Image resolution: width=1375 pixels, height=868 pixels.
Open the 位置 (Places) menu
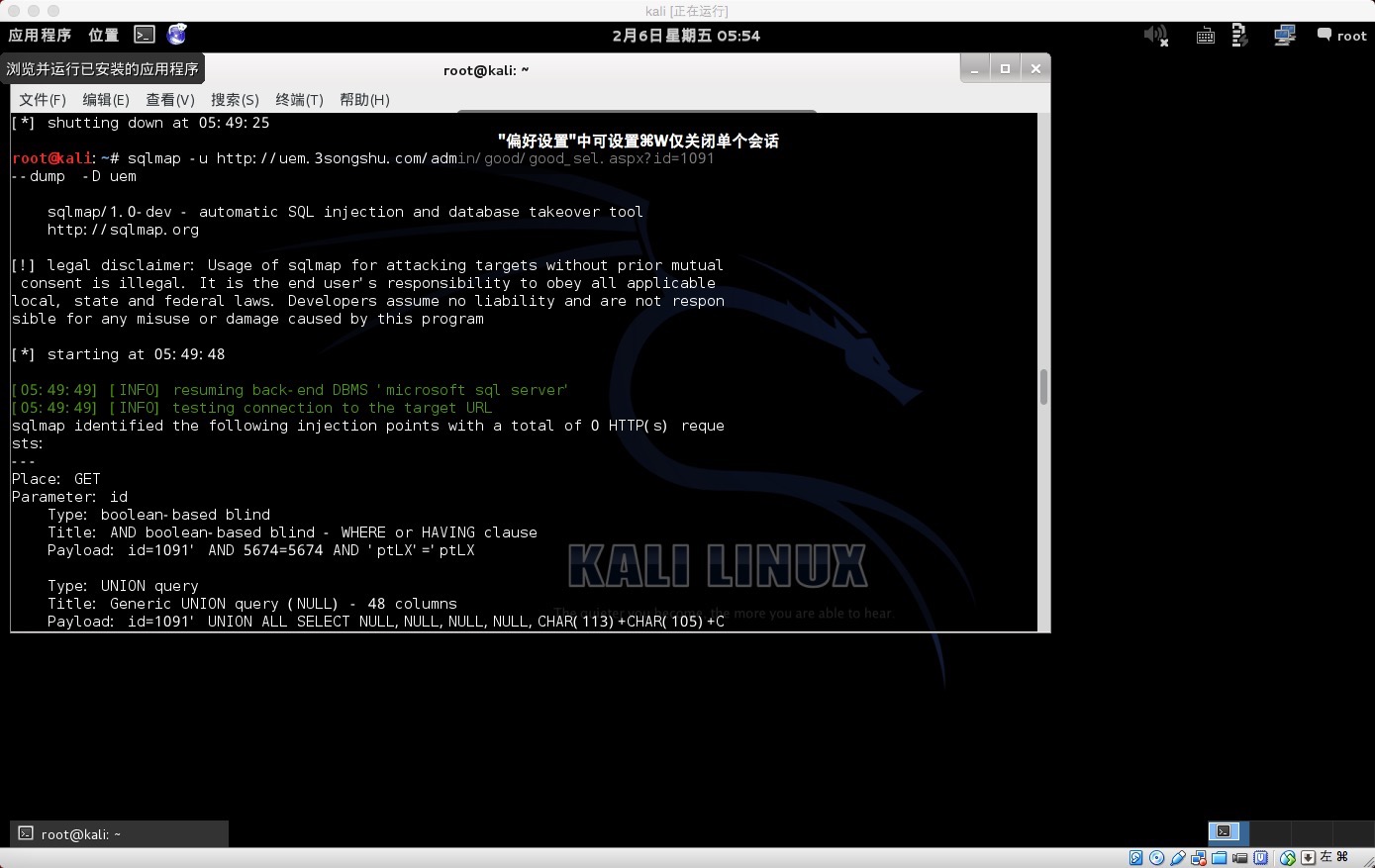pos(103,36)
